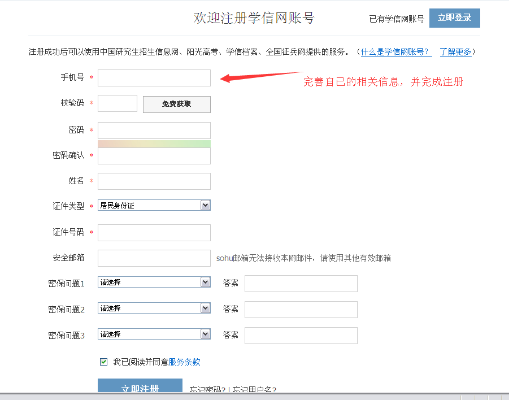Focus the 密码 input field
The image size is (509, 400).
pos(154,130)
